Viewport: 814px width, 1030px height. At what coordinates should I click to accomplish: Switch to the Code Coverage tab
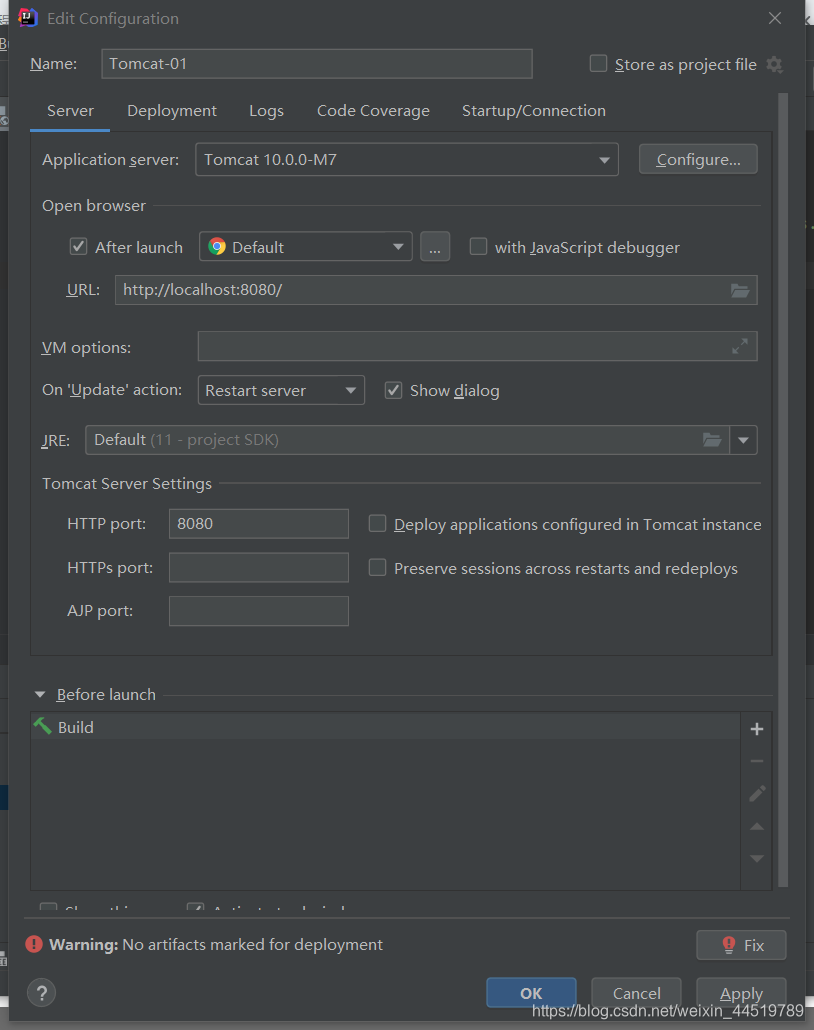(x=373, y=110)
